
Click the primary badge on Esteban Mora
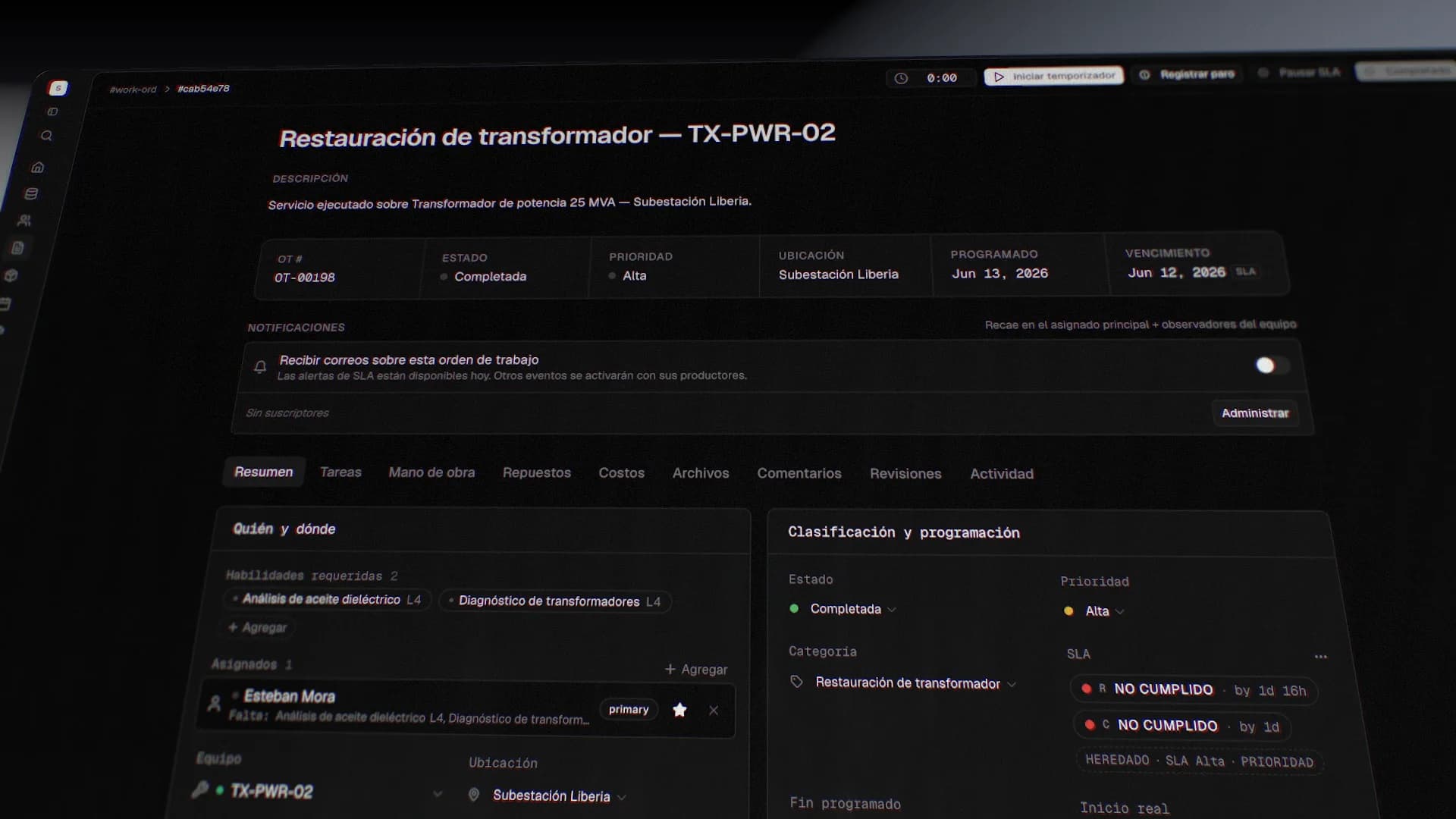click(x=629, y=709)
